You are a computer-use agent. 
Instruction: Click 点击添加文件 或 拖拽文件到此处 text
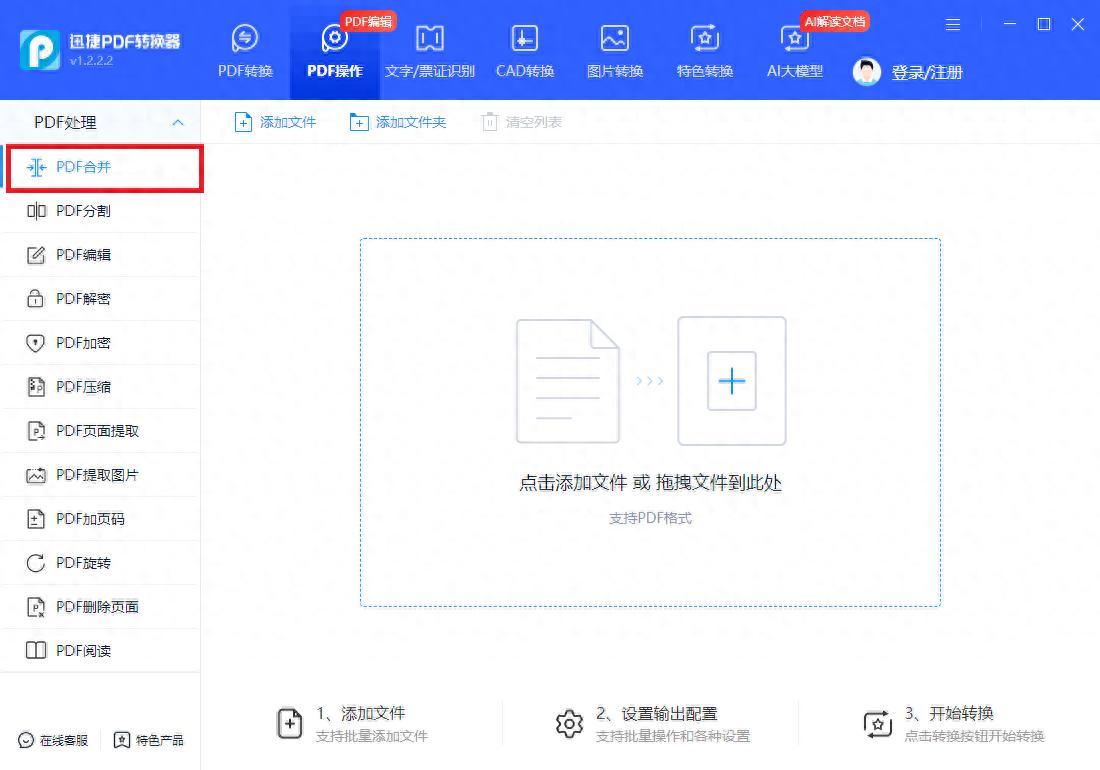pyautogui.click(x=650, y=482)
